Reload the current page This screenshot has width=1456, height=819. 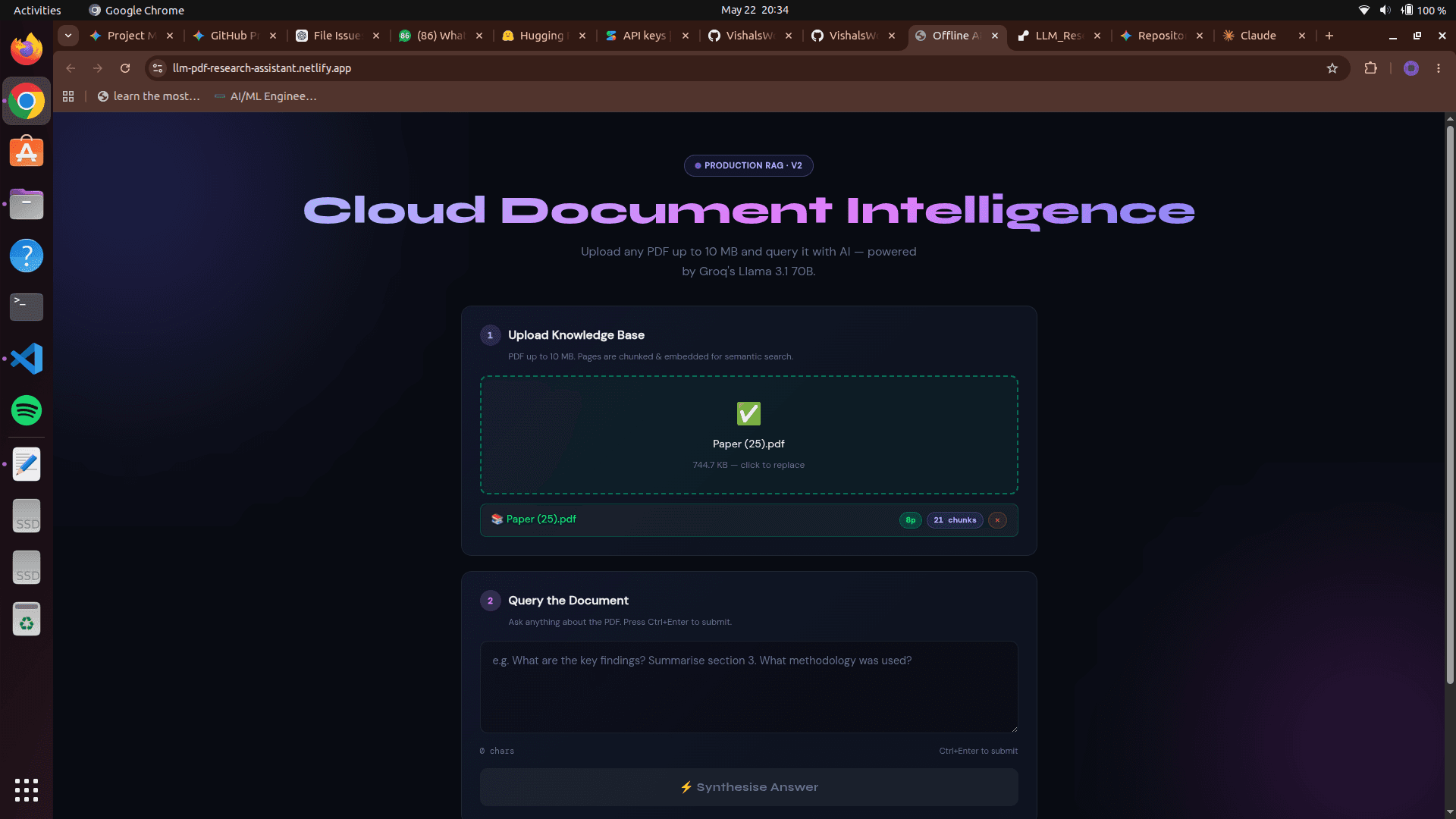point(125,68)
